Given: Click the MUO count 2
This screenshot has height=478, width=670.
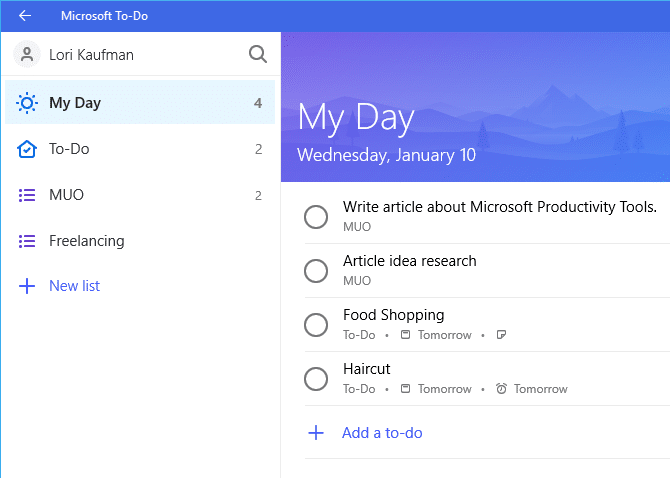Looking at the screenshot, I should point(259,196).
